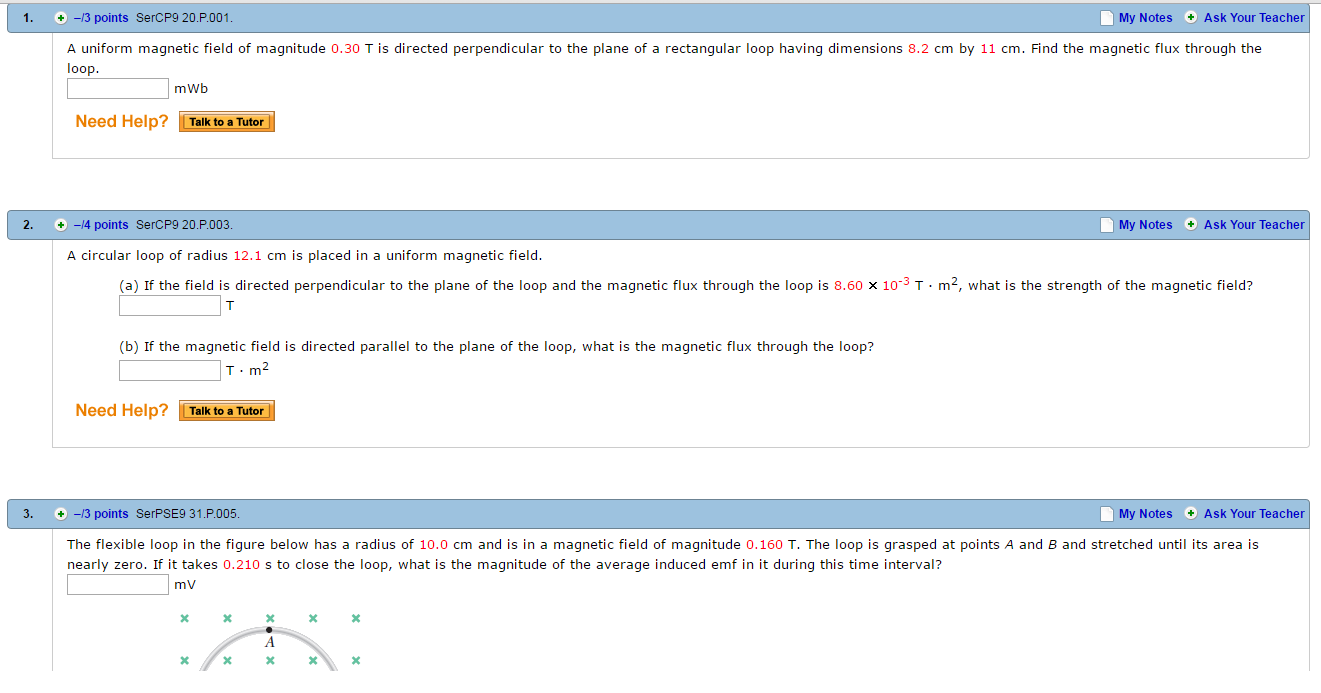Click Ask Your Teacher plus icon, question 3
Image resolution: width=1321 pixels, height=693 pixels.
[x=1191, y=513]
